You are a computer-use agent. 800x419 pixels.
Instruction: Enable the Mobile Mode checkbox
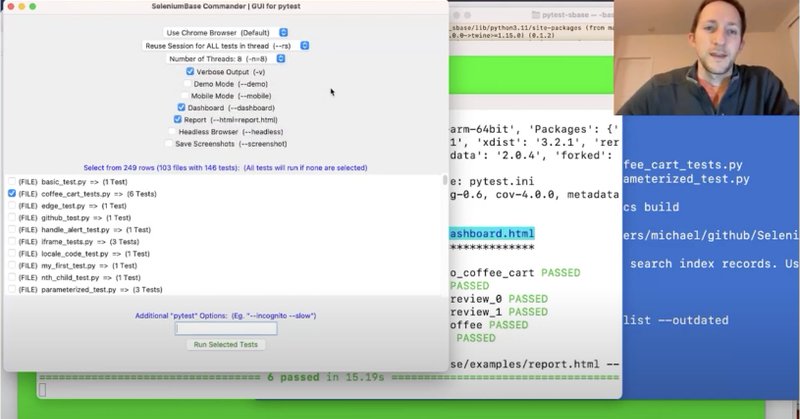(x=185, y=95)
